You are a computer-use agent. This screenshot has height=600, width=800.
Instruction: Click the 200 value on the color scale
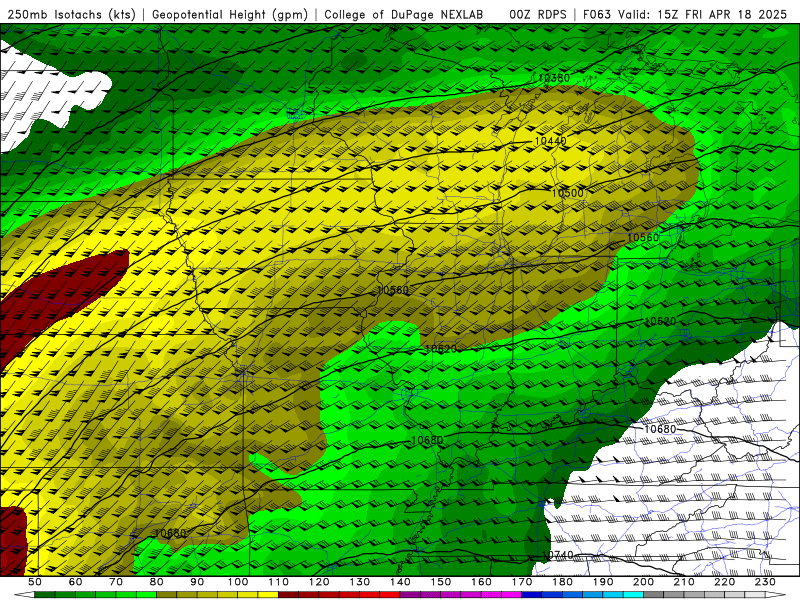[644, 582]
